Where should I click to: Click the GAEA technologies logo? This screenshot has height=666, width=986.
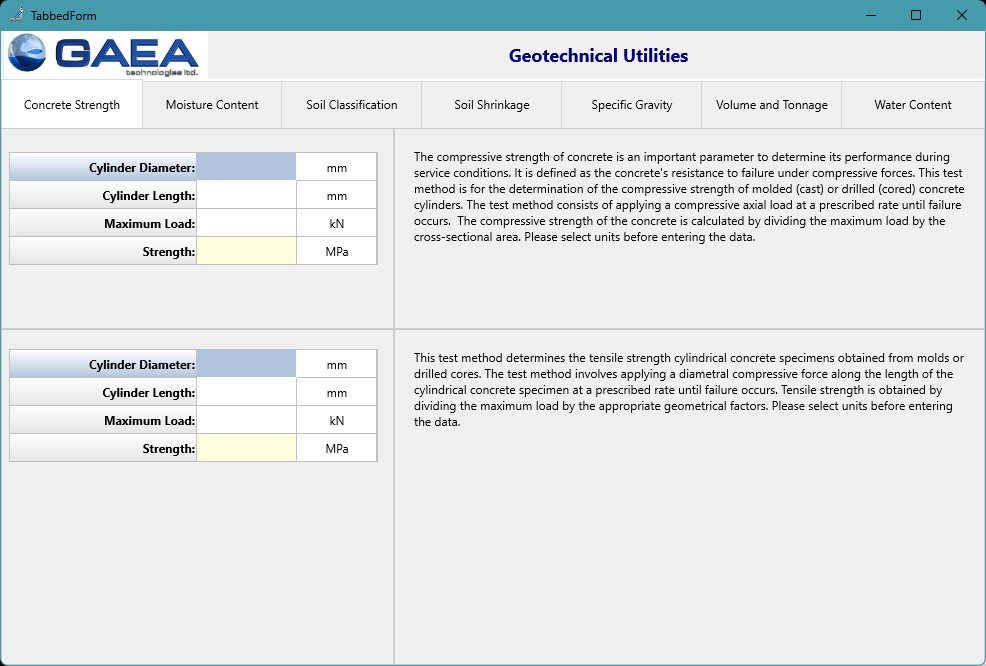[x=105, y=55]
